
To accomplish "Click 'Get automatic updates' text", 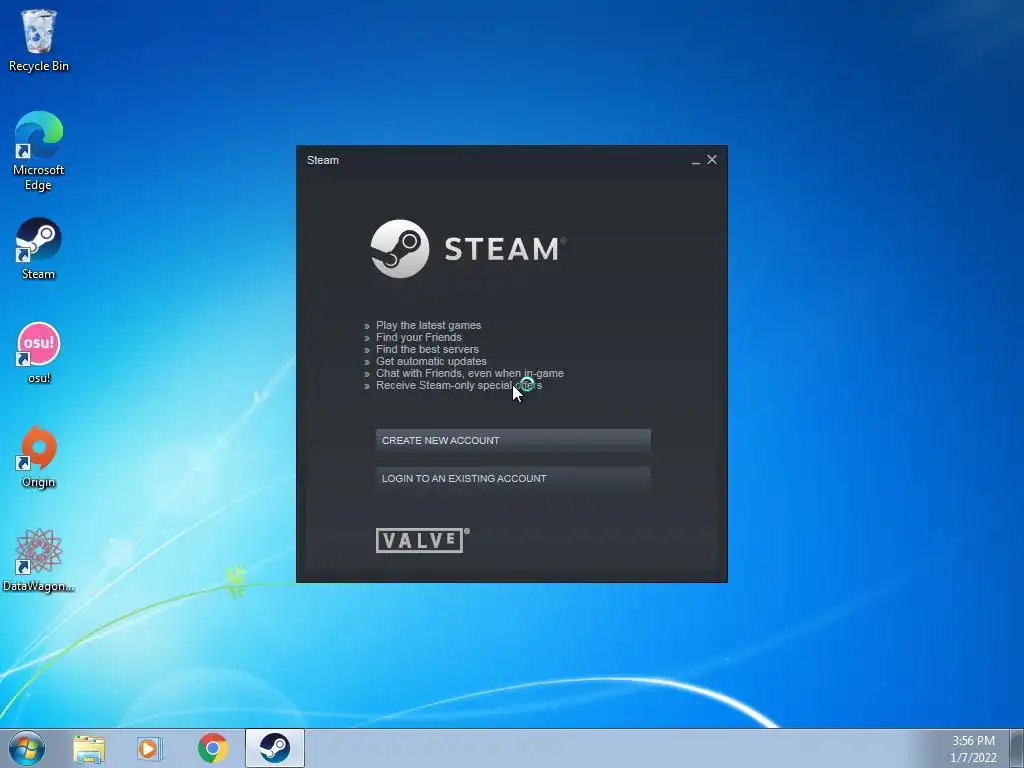I will coord(431,361).
